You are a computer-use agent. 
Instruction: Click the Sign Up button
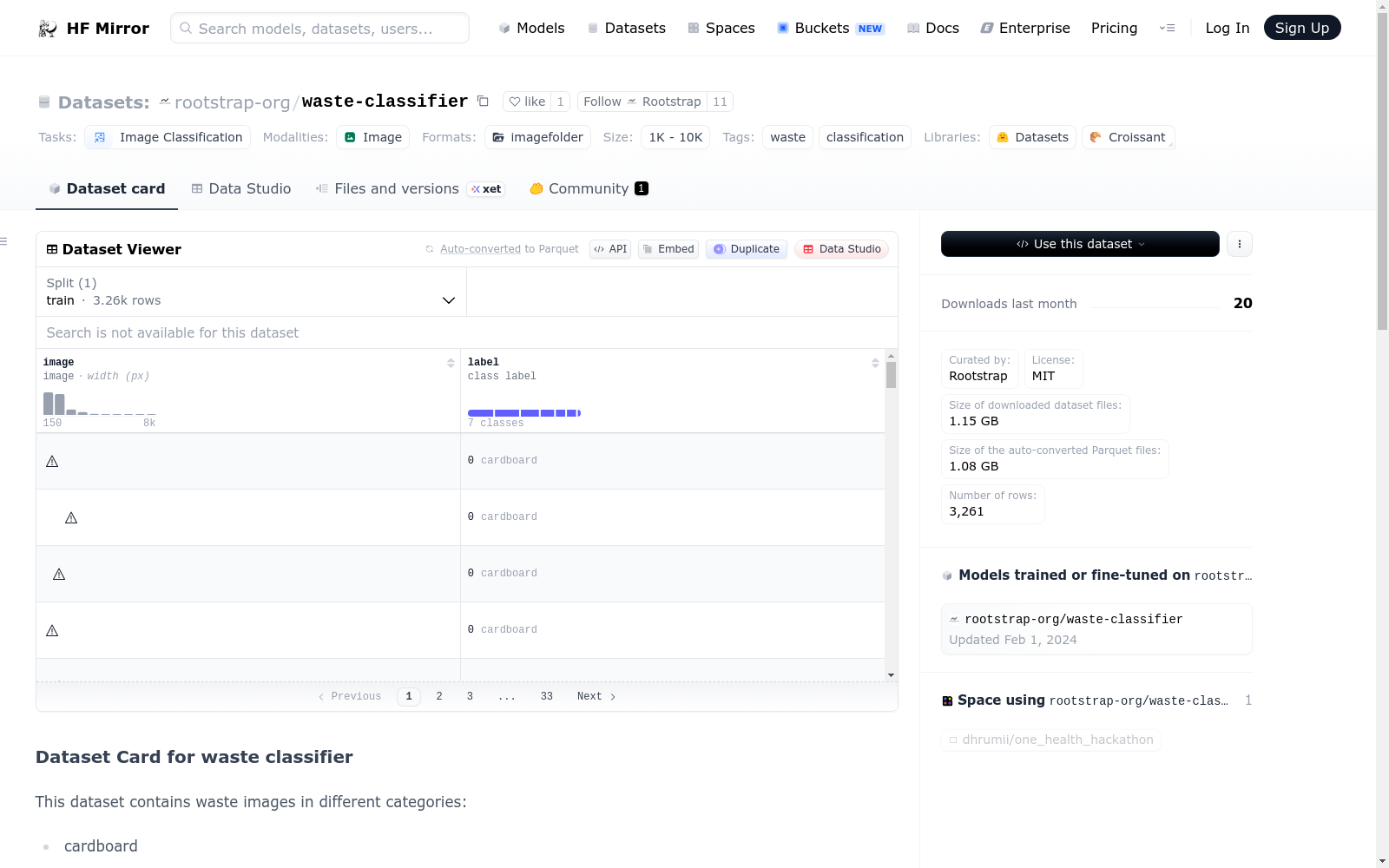click(1302, 28)
